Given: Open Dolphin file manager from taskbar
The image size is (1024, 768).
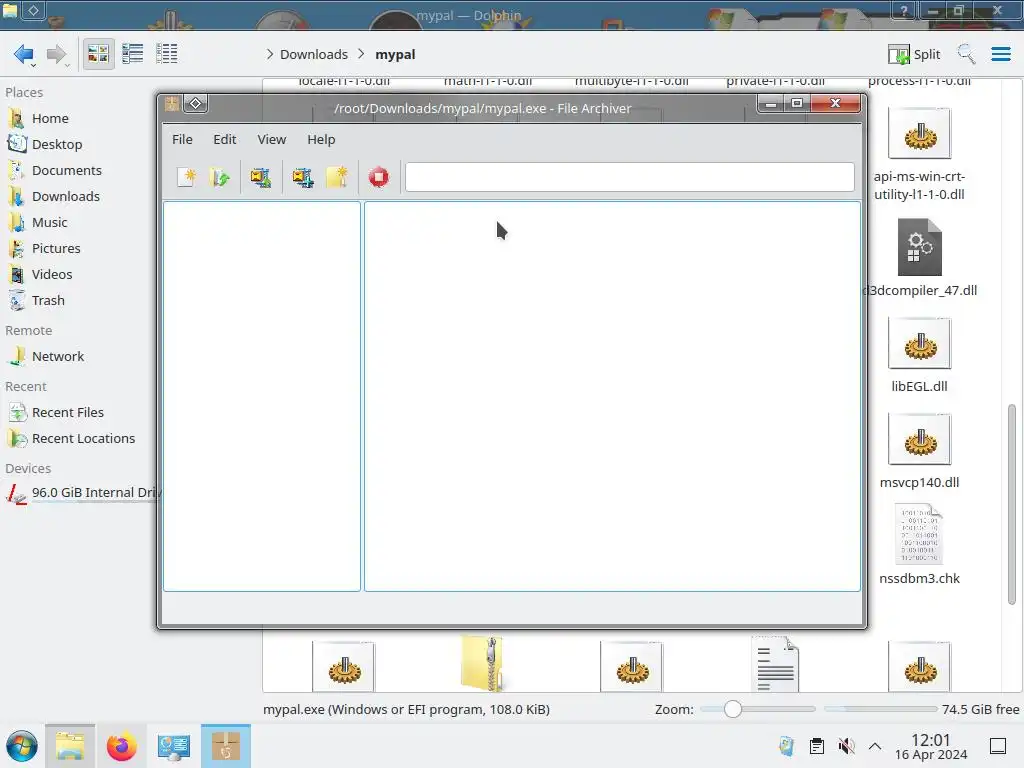Looking at the screenshot, I should pyautogui.click(x=70, y=746).
